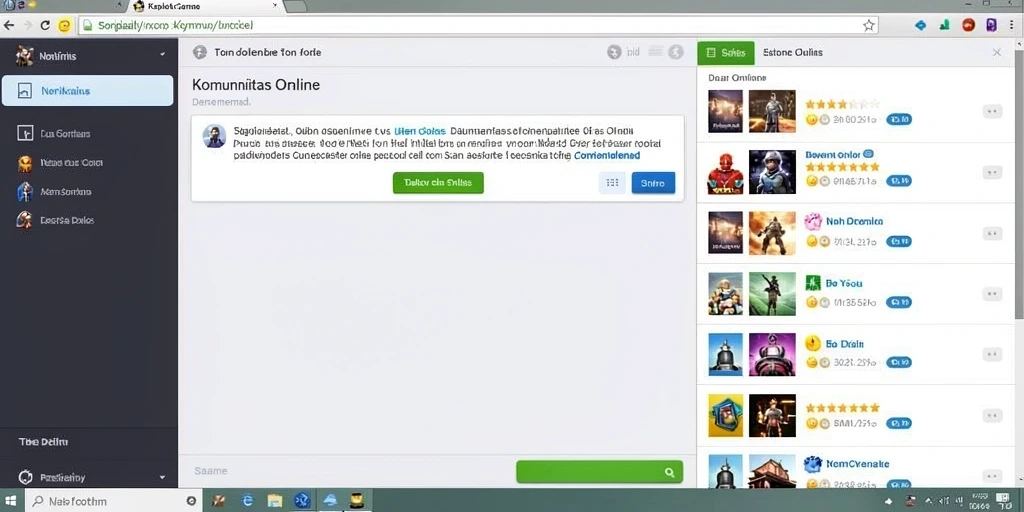
Task: Open more options for the Noh Dcemica row
Action: [x=993, y=233]
